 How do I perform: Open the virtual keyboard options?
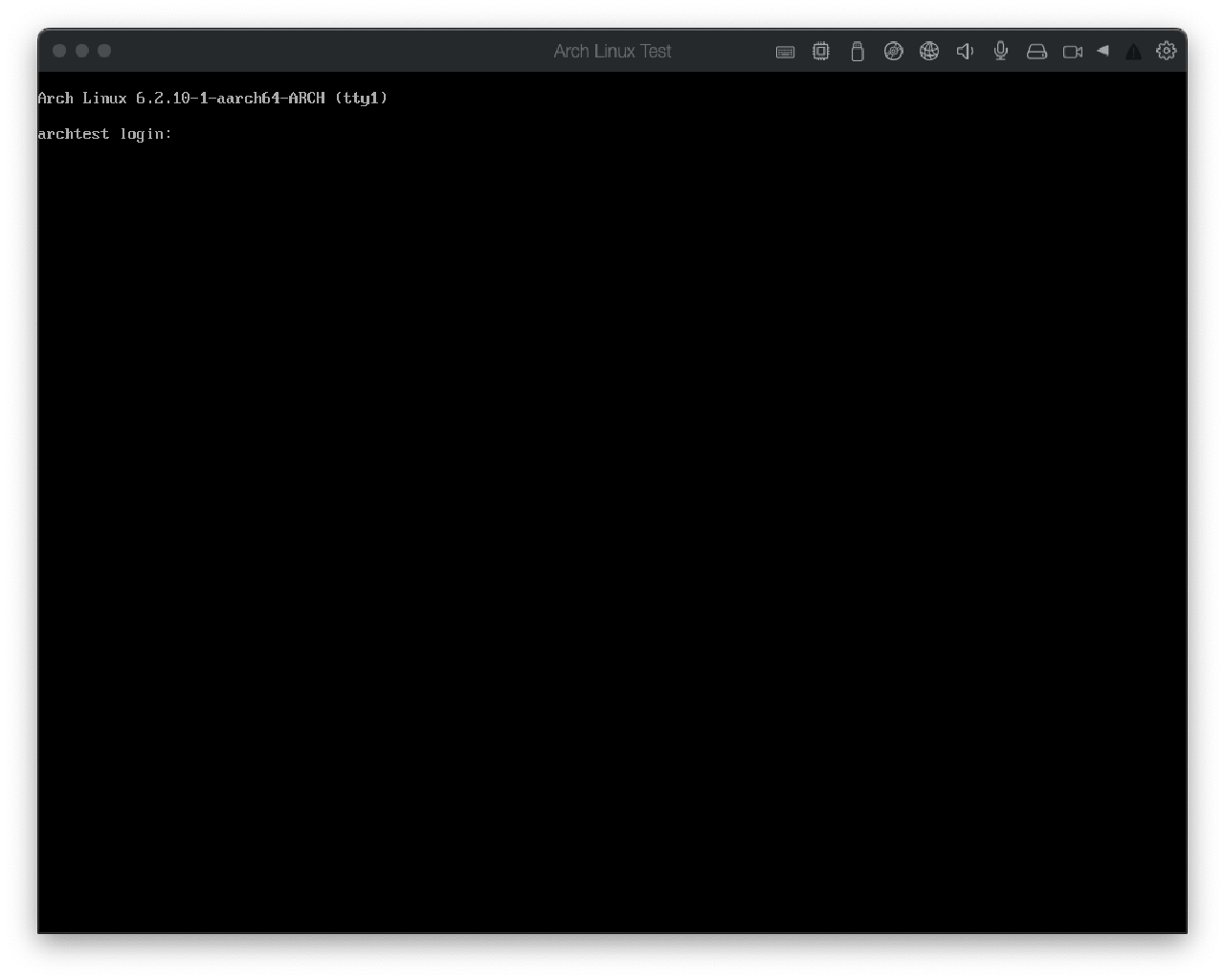[785, 52]
